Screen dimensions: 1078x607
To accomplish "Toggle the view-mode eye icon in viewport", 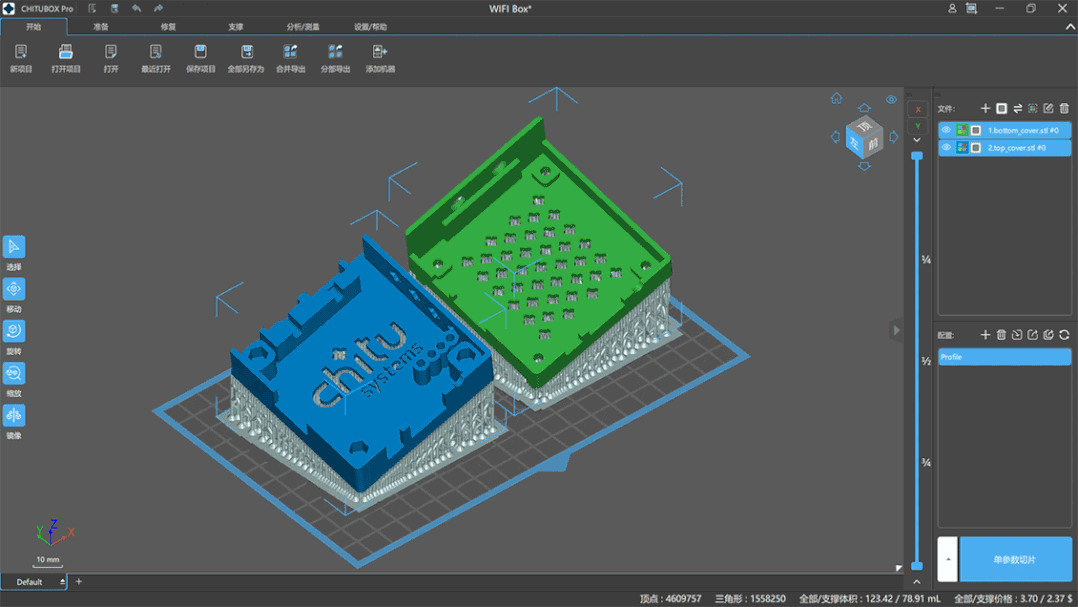I will coord(891,100).
